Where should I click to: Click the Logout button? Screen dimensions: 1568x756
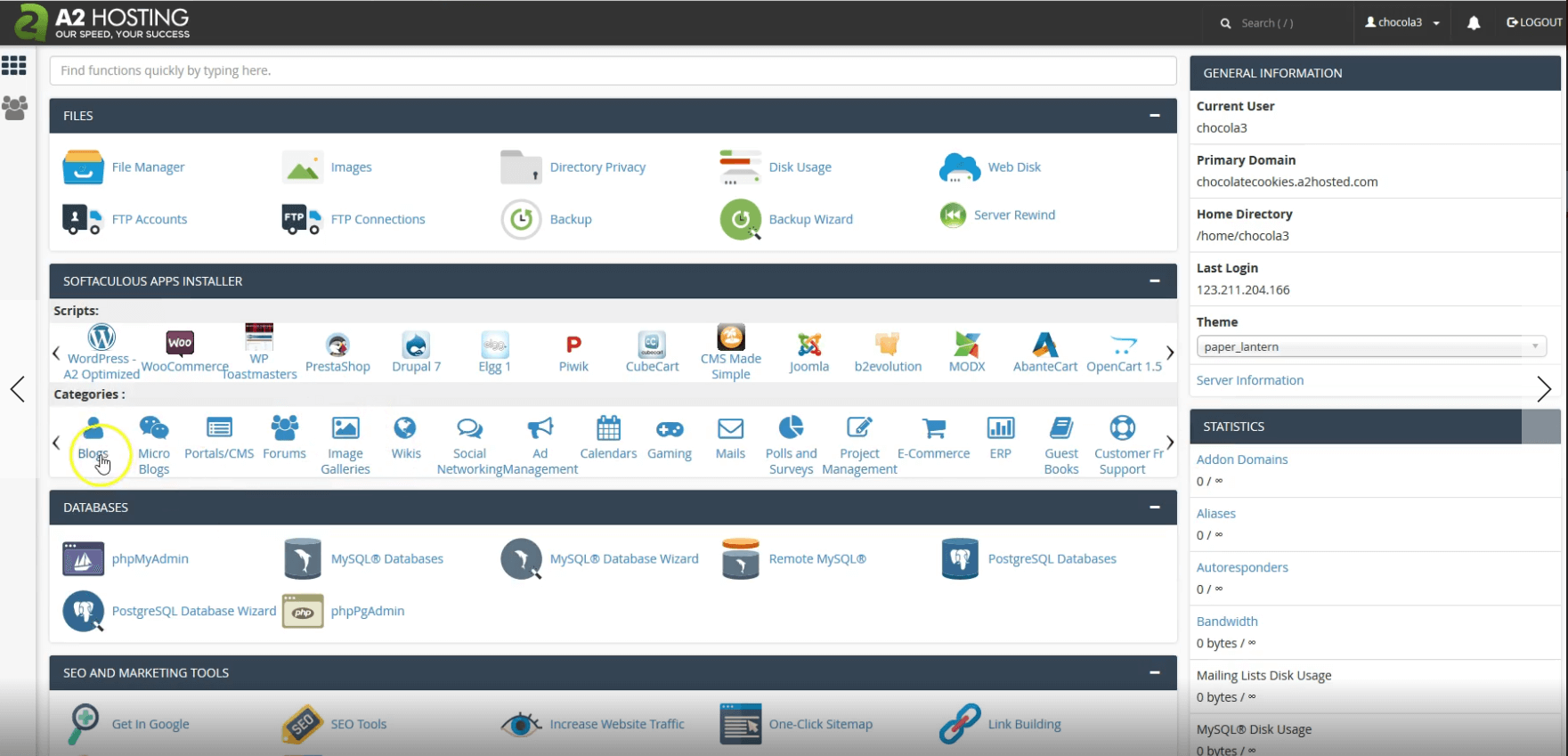pyautogui.click(x=1534, y=23)
